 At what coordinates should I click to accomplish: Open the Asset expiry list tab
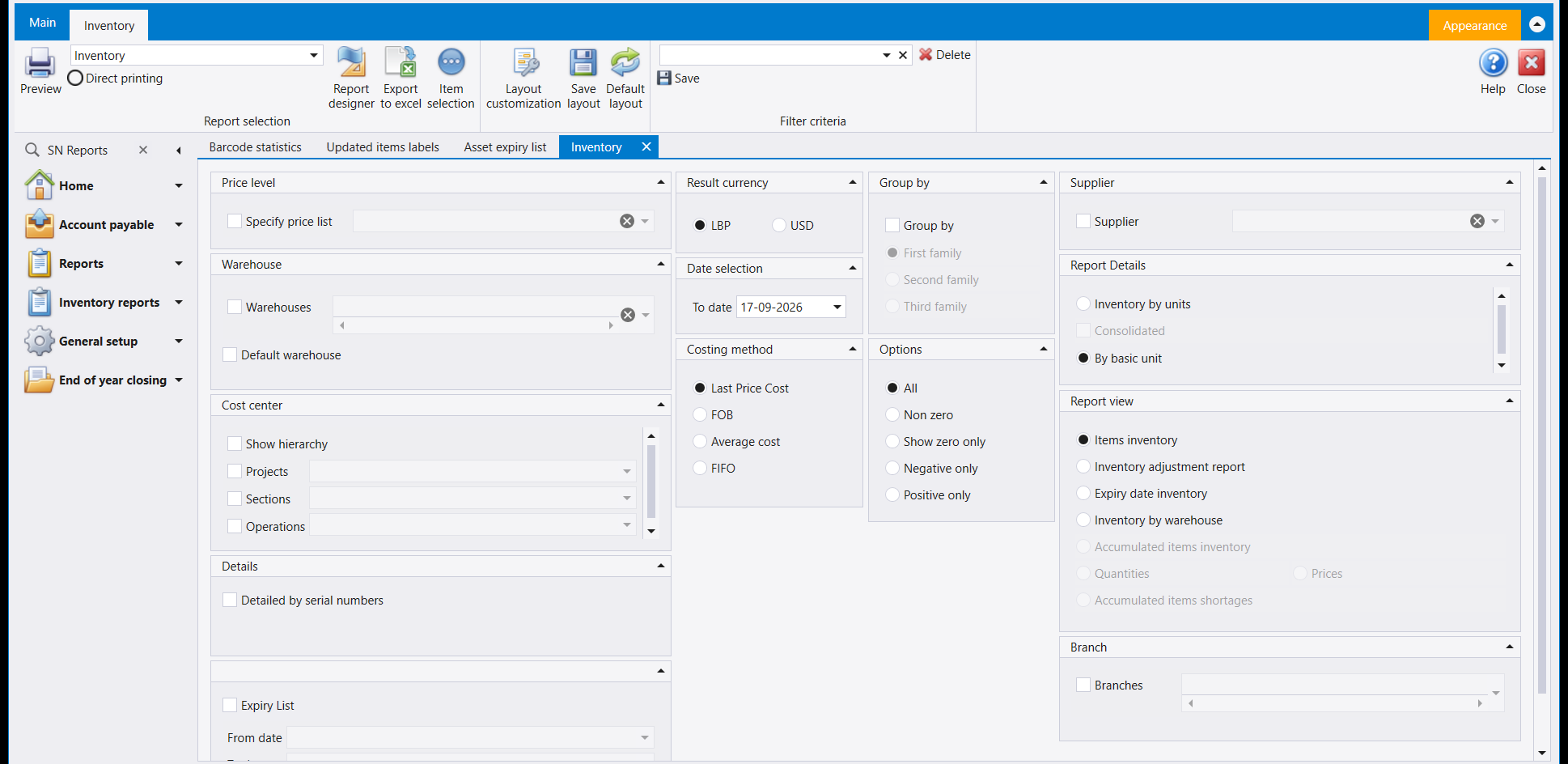(505, 147)
